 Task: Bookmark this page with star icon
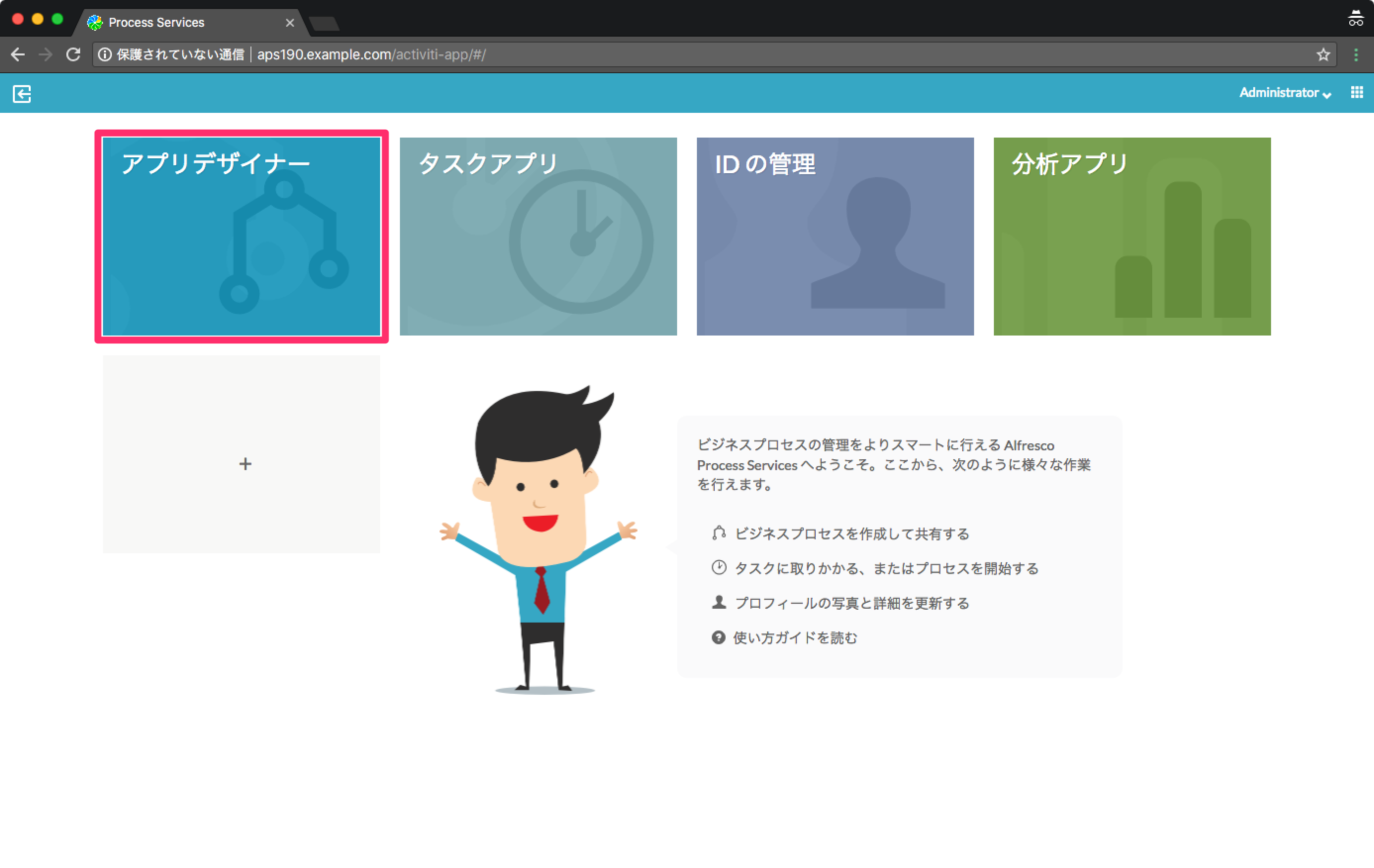click(1323, 55)
